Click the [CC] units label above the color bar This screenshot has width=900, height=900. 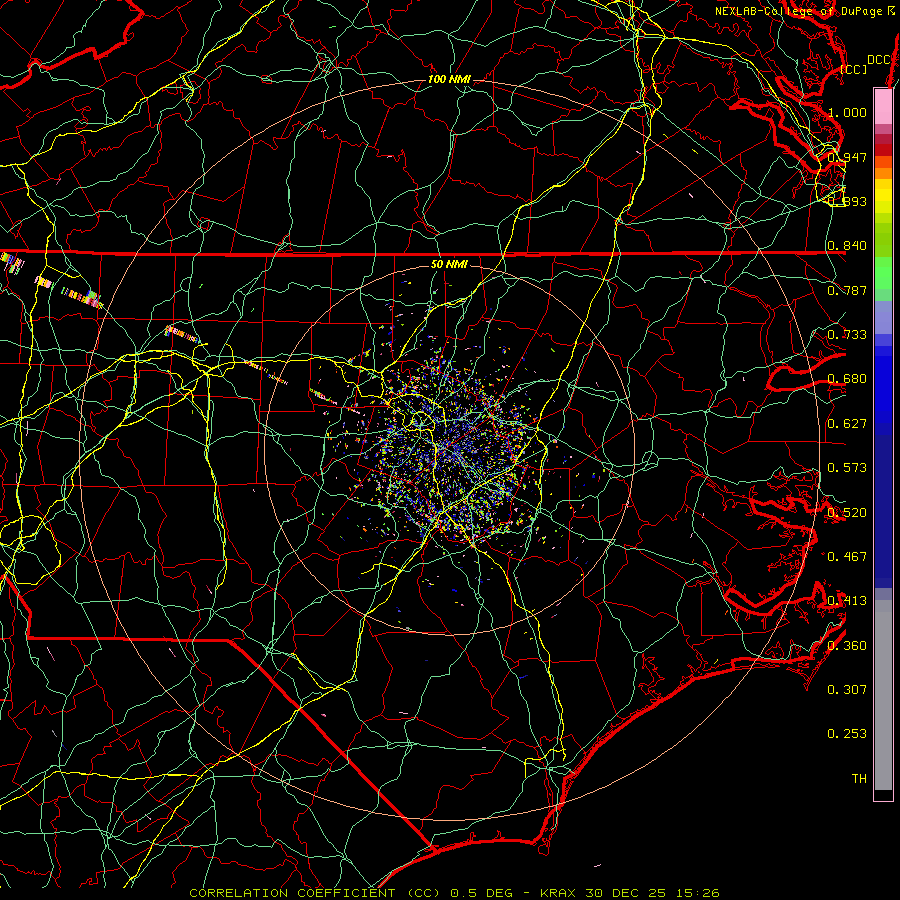pos(854,69)
